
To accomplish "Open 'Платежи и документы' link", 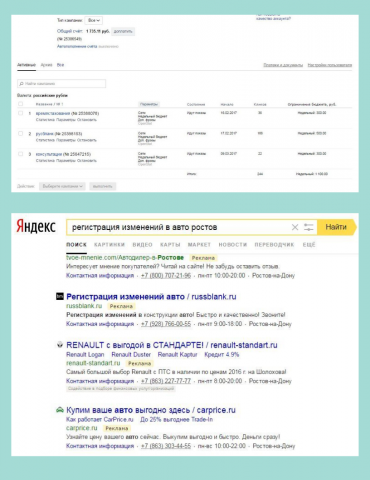I will (x=283, y=65).
